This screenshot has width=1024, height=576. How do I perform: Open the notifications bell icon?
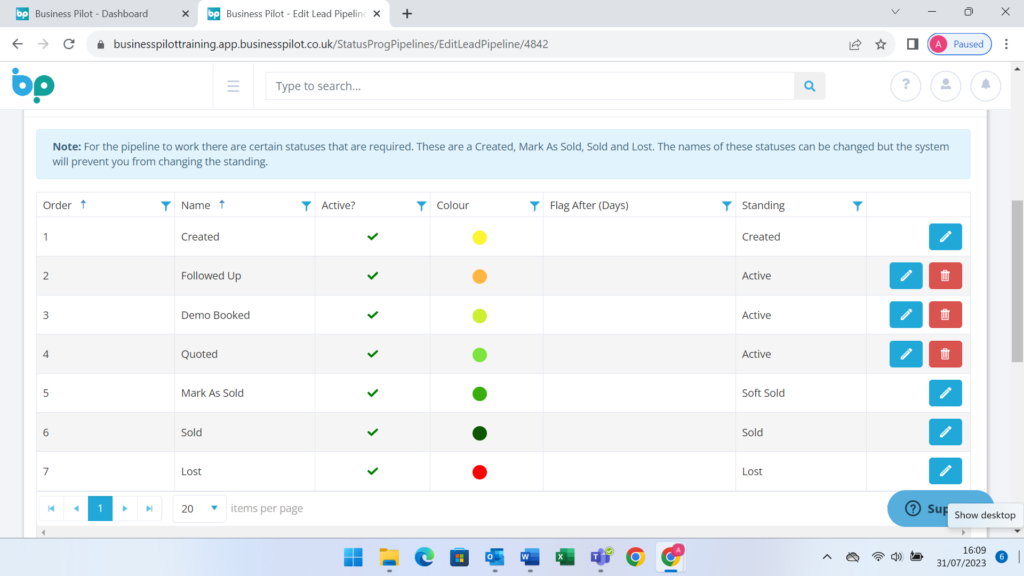[985, 86]
